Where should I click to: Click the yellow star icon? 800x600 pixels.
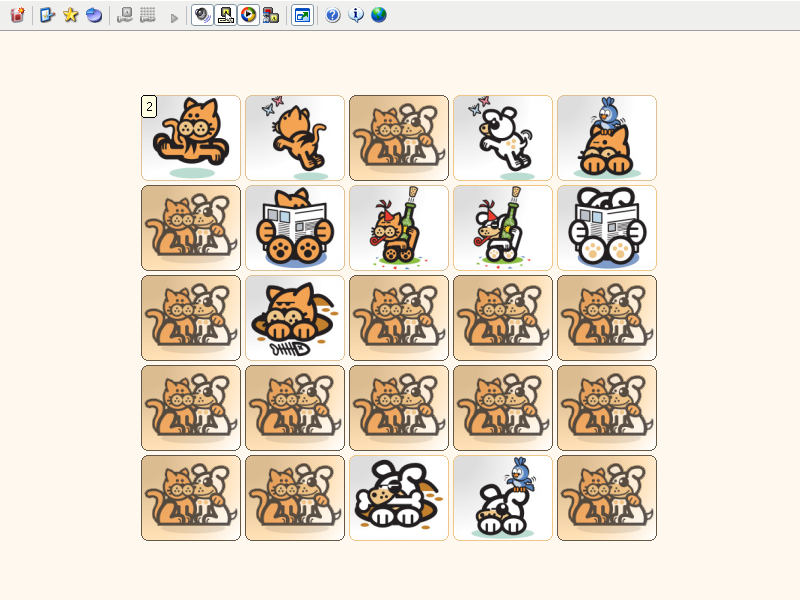click(70, 15)
